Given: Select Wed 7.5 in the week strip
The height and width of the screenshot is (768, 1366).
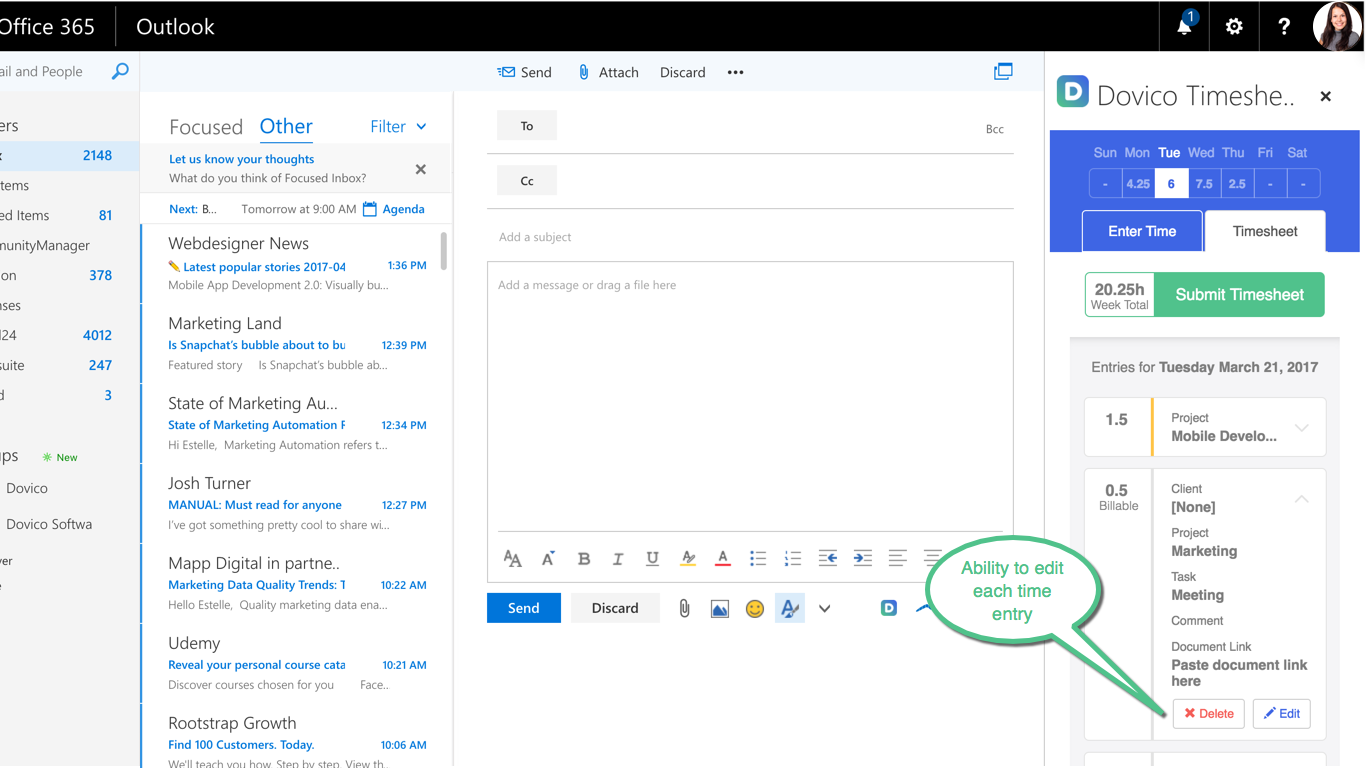Looking at the screenshot, I should (1204, 183).
